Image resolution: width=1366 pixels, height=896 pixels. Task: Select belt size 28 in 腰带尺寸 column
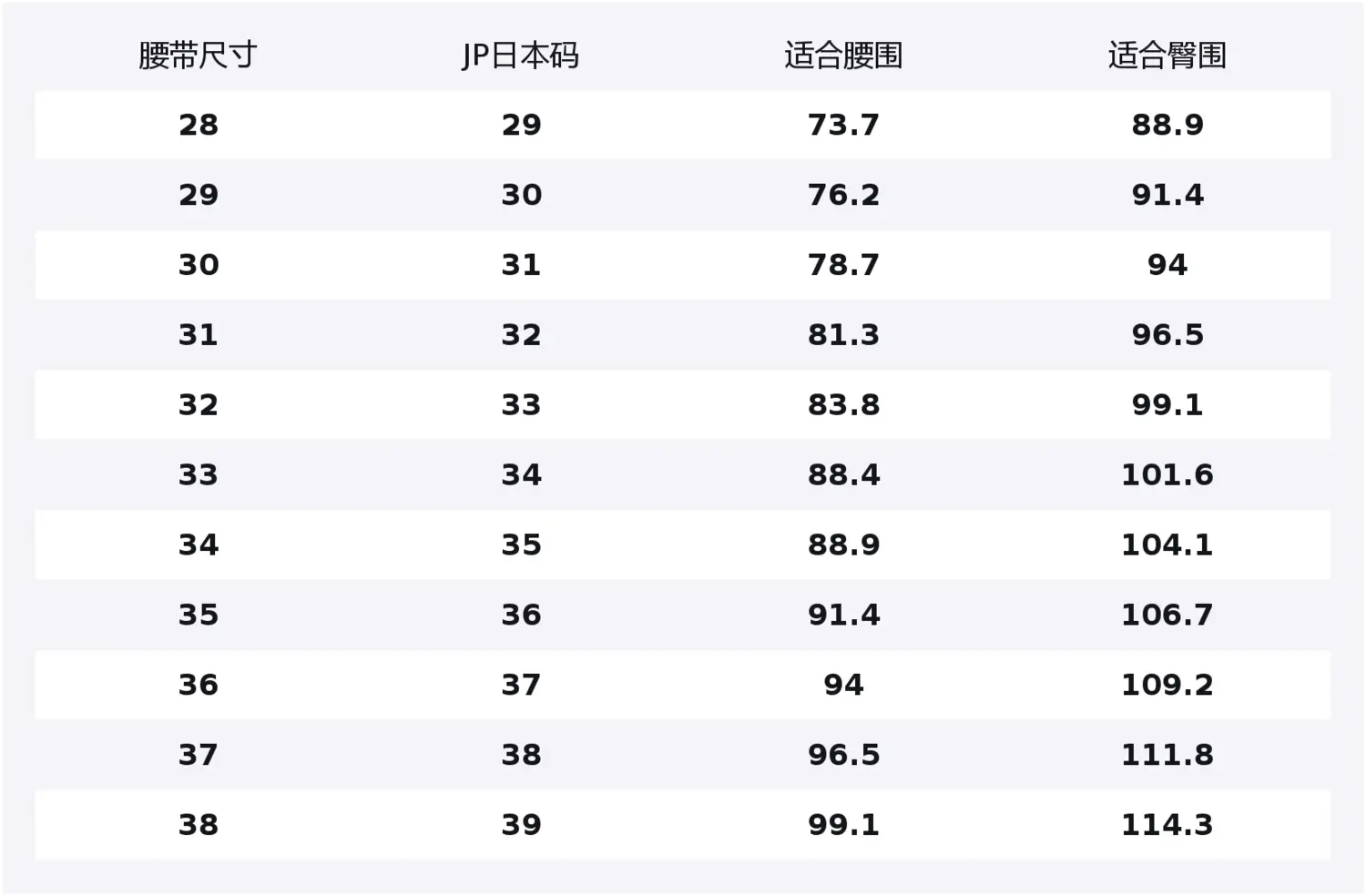point(198,125)
